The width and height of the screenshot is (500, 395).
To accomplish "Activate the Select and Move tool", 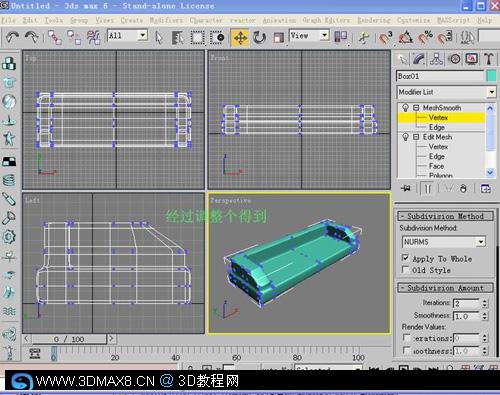I will coord(240,38).
